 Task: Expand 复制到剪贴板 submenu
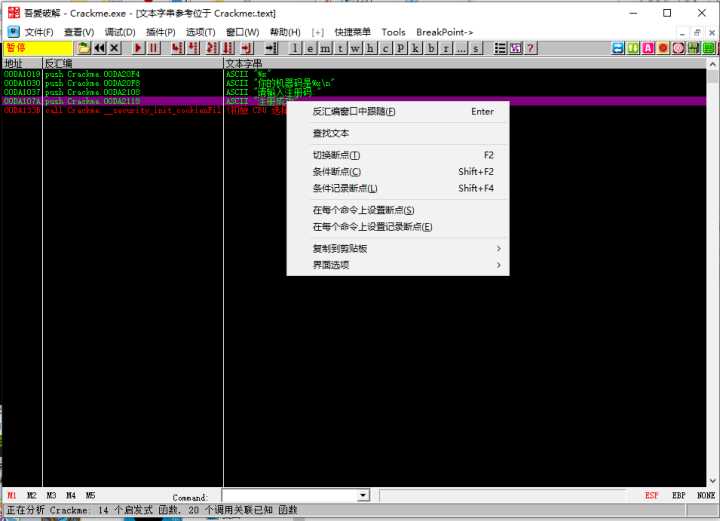click(398, 249)
